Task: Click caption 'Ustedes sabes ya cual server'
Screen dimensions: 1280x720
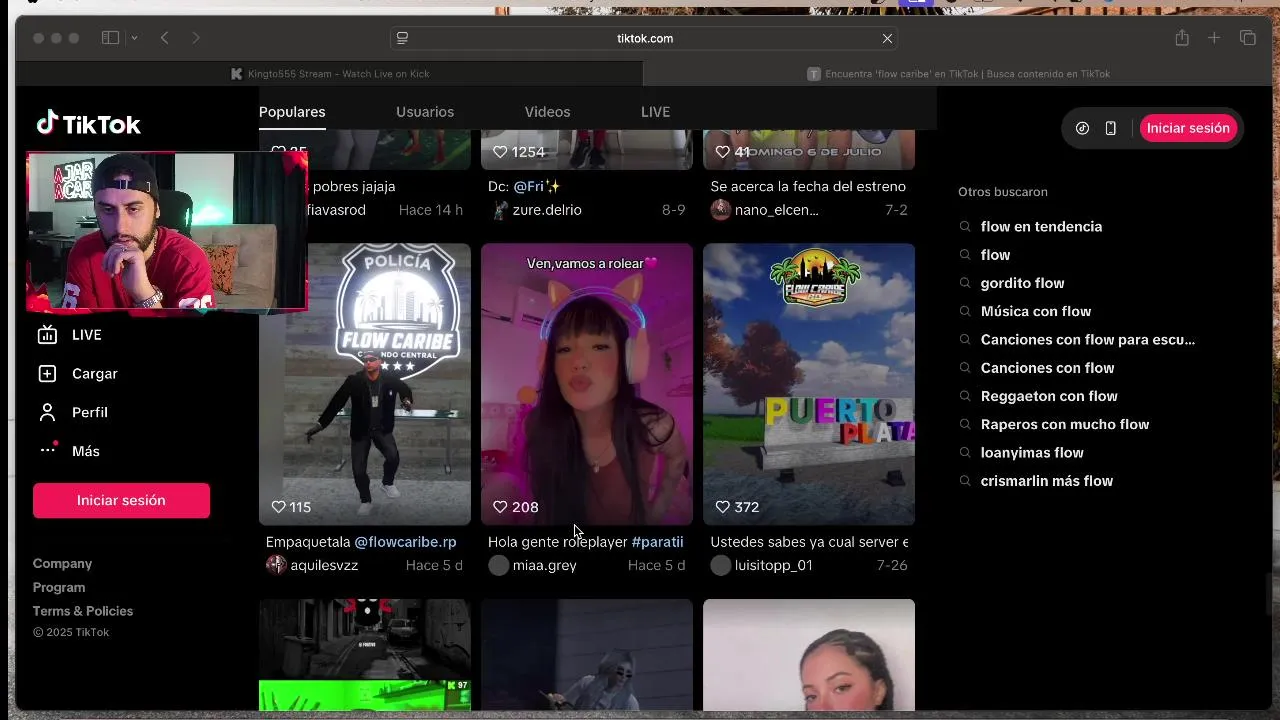Action: point(809,542)
